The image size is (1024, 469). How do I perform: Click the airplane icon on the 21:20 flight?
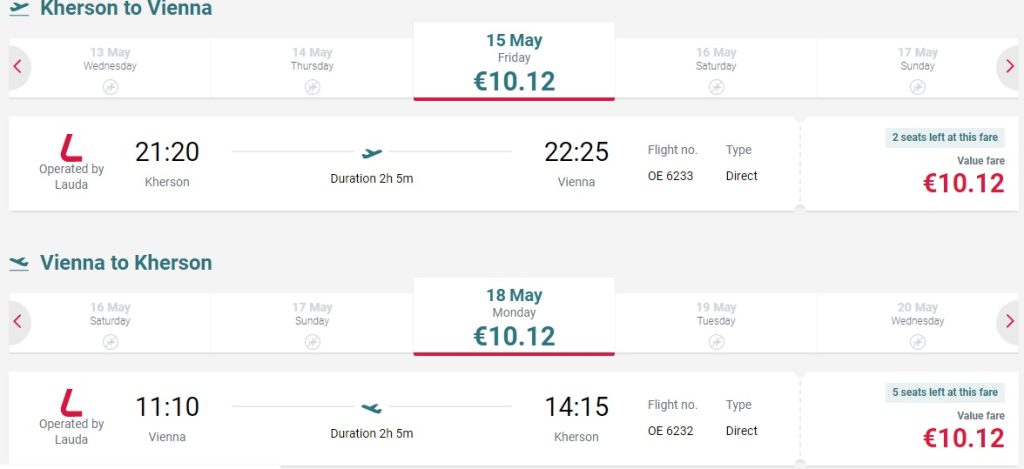tap(372, 153)
